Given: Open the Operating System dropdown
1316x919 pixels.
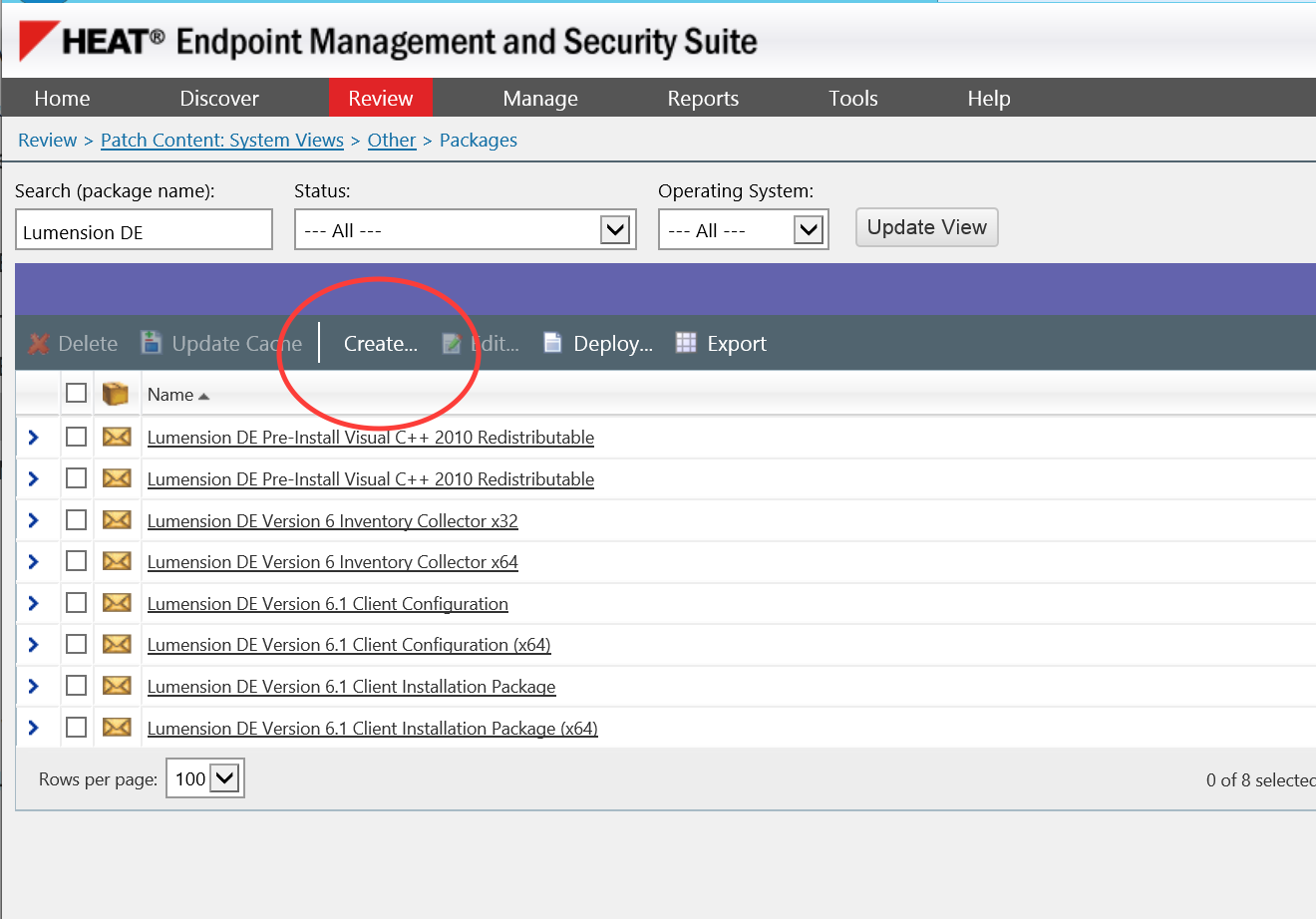Looking at the screenshot, I should pyautogui.click(x=743, y=230).
